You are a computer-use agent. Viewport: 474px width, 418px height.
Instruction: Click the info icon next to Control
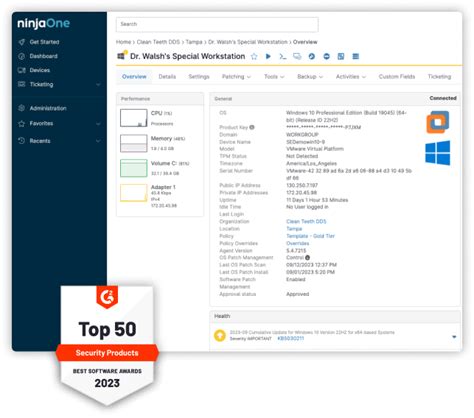click(x=308, y=257)
